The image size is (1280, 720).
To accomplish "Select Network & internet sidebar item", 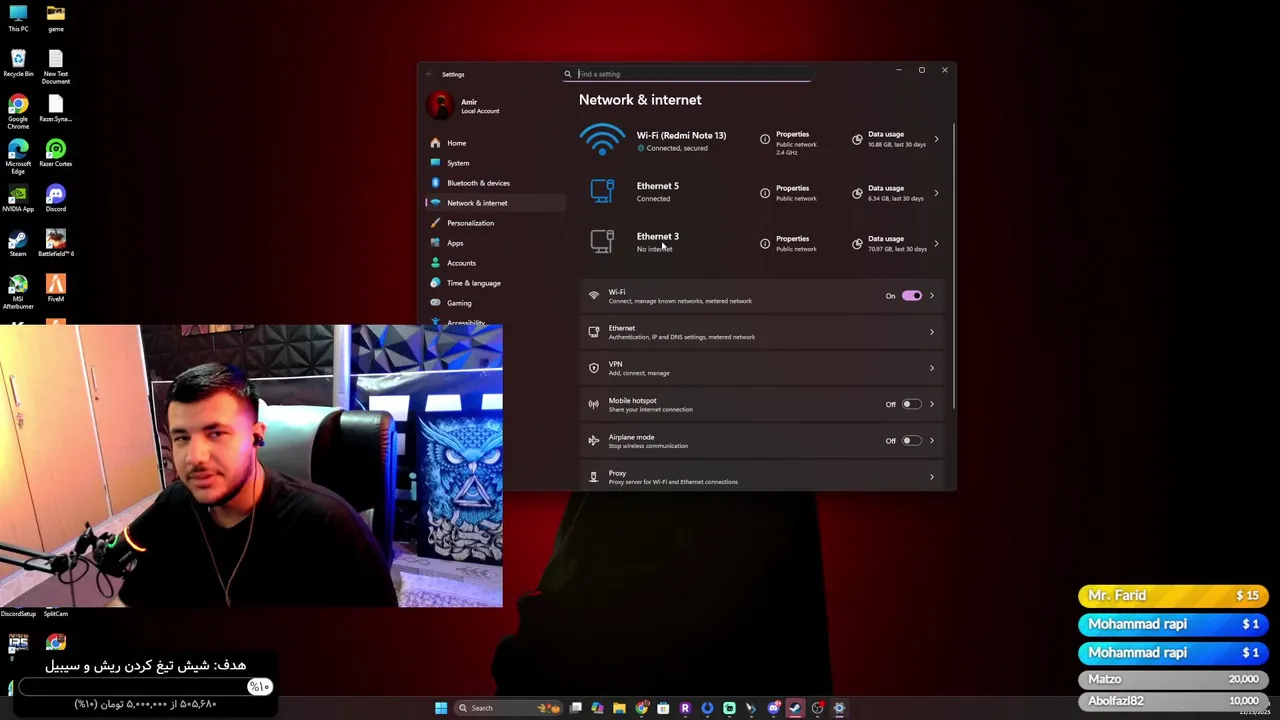I will click(496, 203).
